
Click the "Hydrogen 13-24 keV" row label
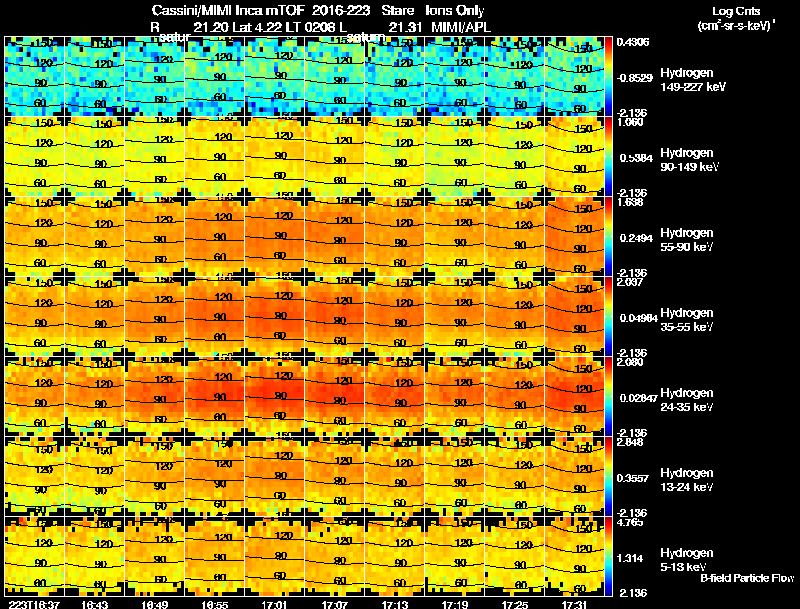[687, 480]
